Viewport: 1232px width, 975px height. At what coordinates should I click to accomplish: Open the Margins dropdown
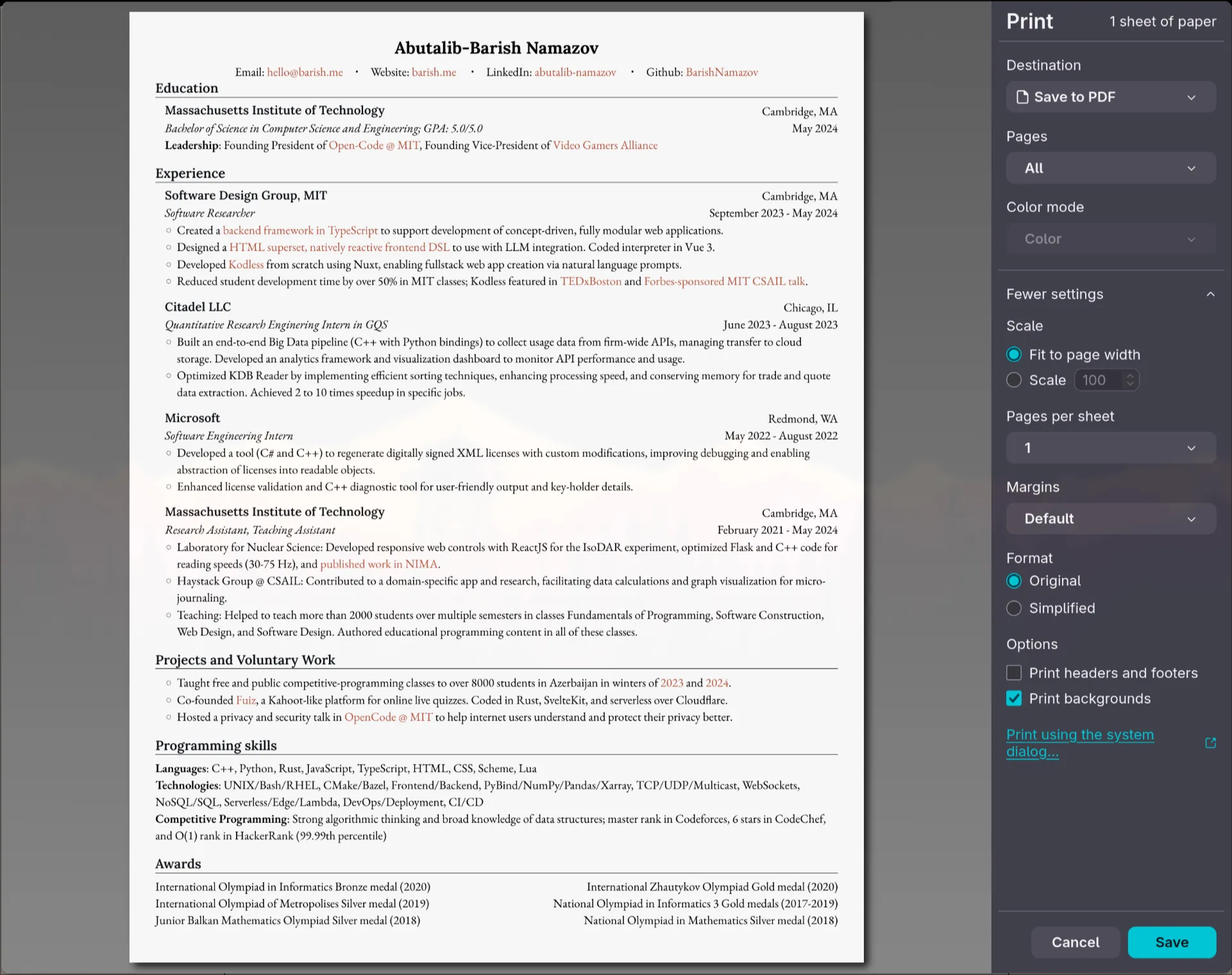click(1110, 519)
